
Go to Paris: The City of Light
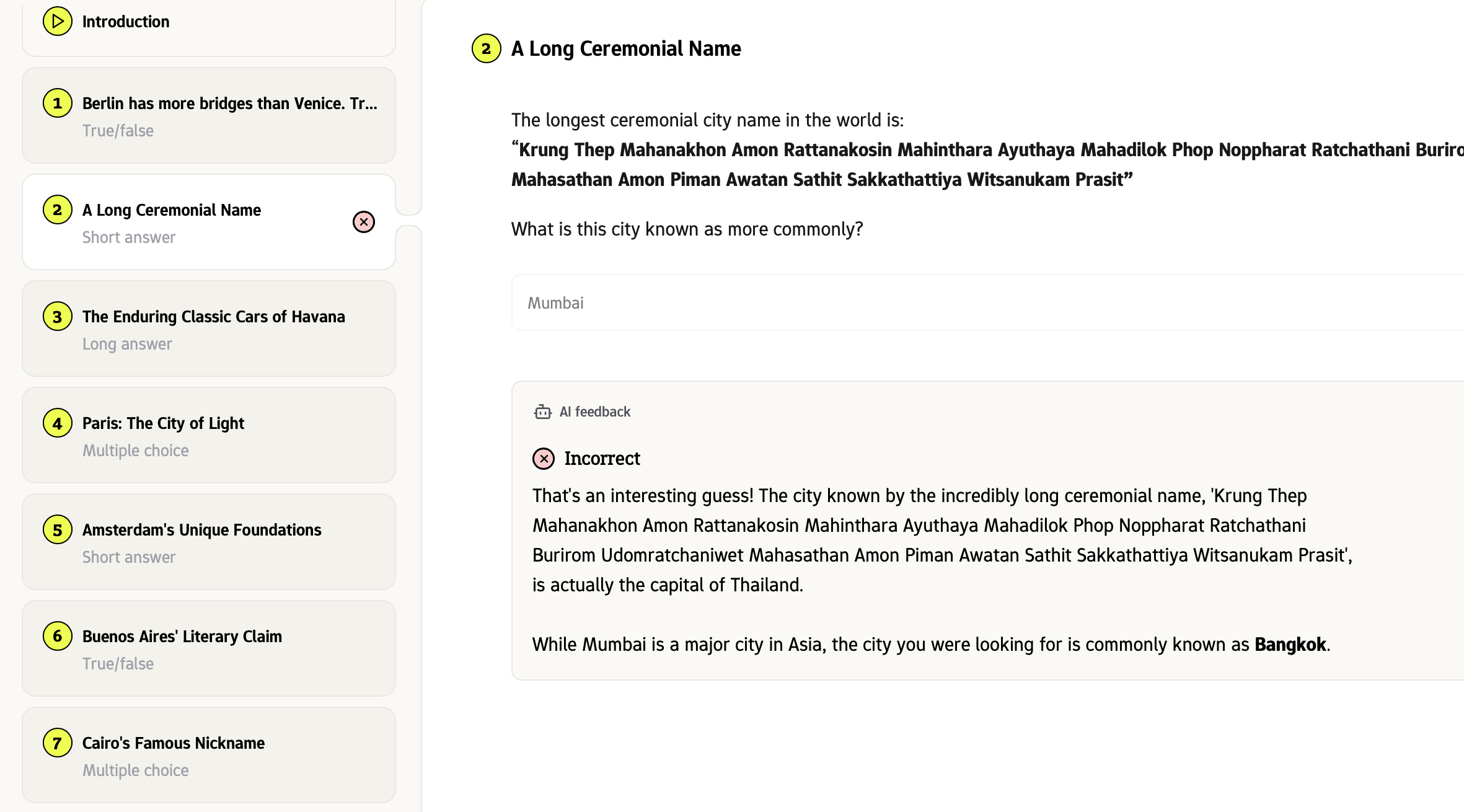163,423
